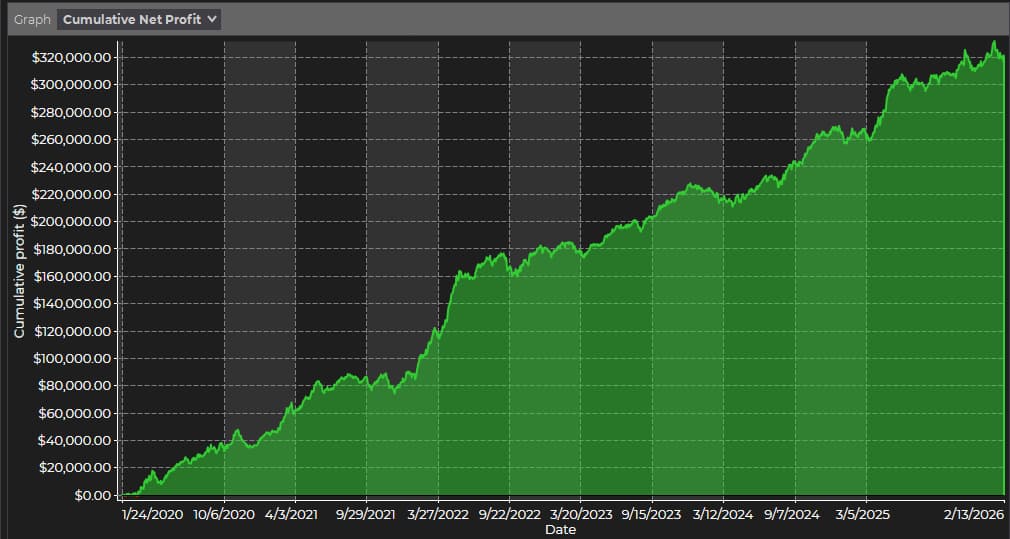Click the 10/6/2020 date label
Viewport: 1010px width, 539px height.
coord(224,514)
